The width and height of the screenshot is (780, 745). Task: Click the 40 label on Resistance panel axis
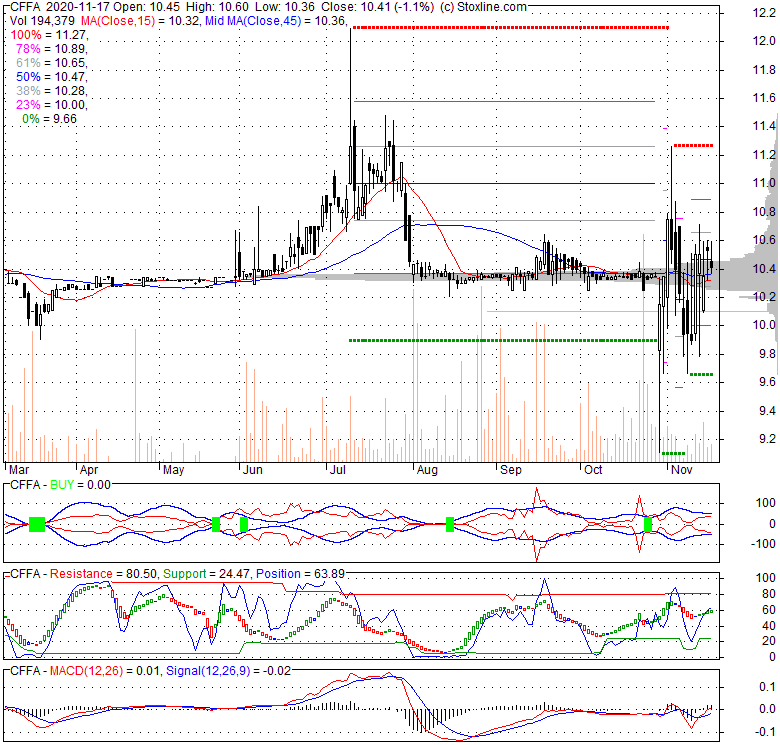coord(769,626)
